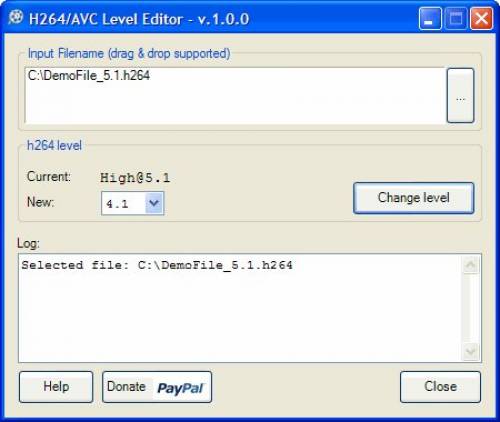Apply the new level with Change level button
The height and width of the screenshot is (422, 500).
point(414,198)
